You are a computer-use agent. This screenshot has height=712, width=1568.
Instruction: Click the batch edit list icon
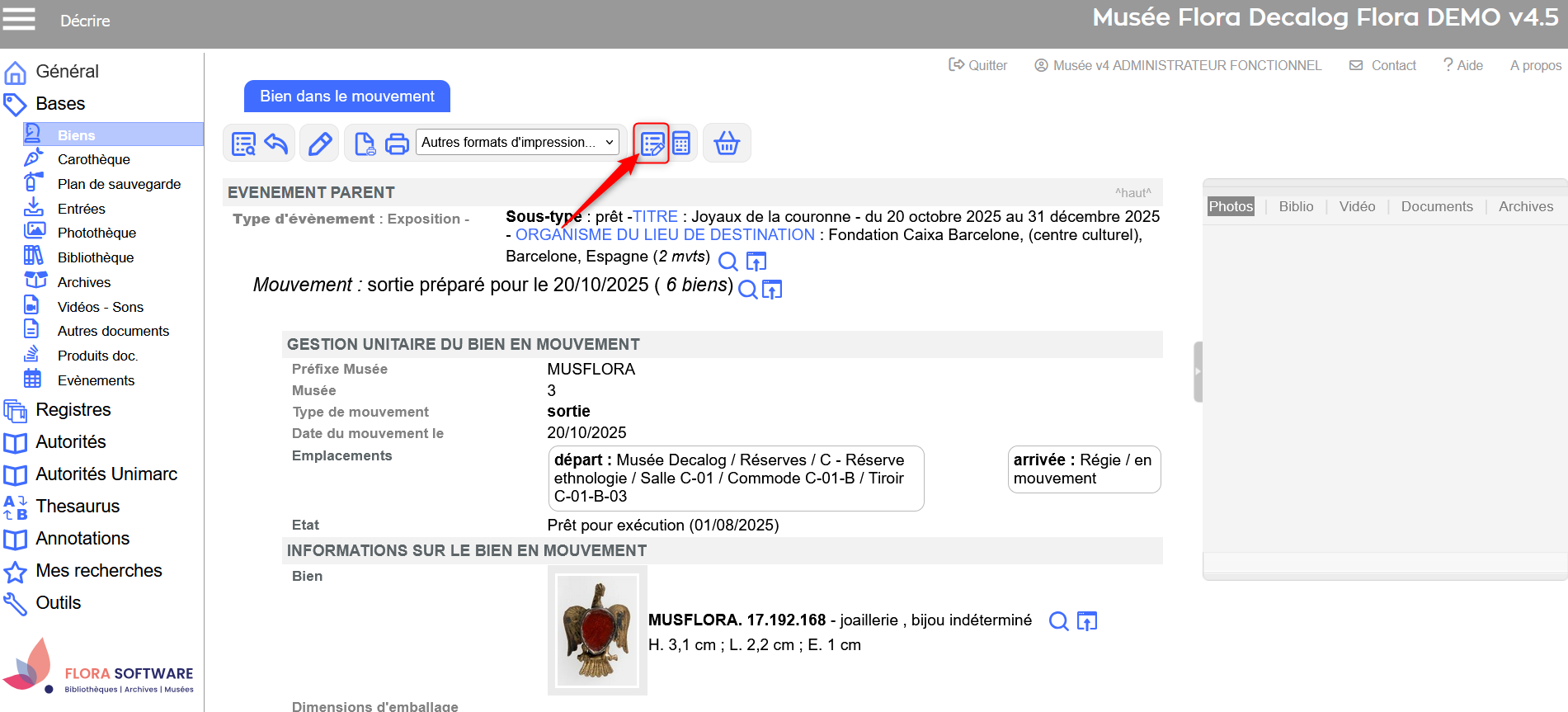click(x=652, y=144)
